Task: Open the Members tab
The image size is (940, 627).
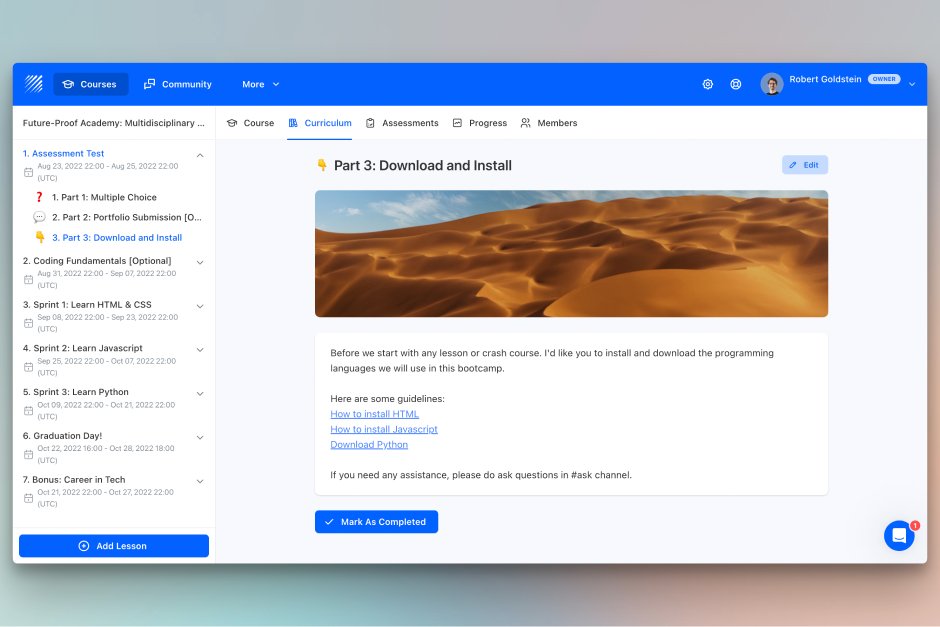Action: coord(549,123)
